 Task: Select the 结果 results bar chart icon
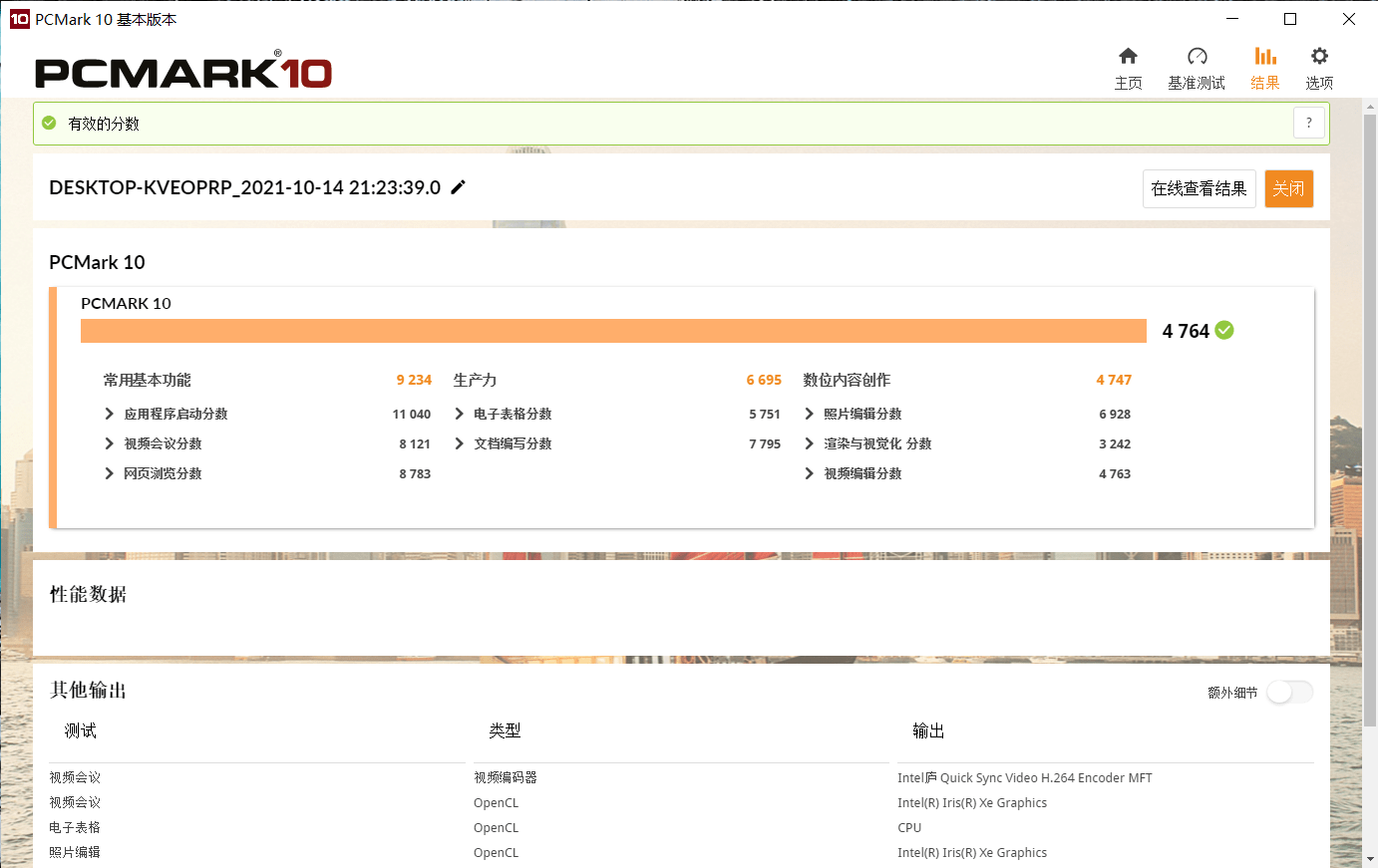[1265, 56]
